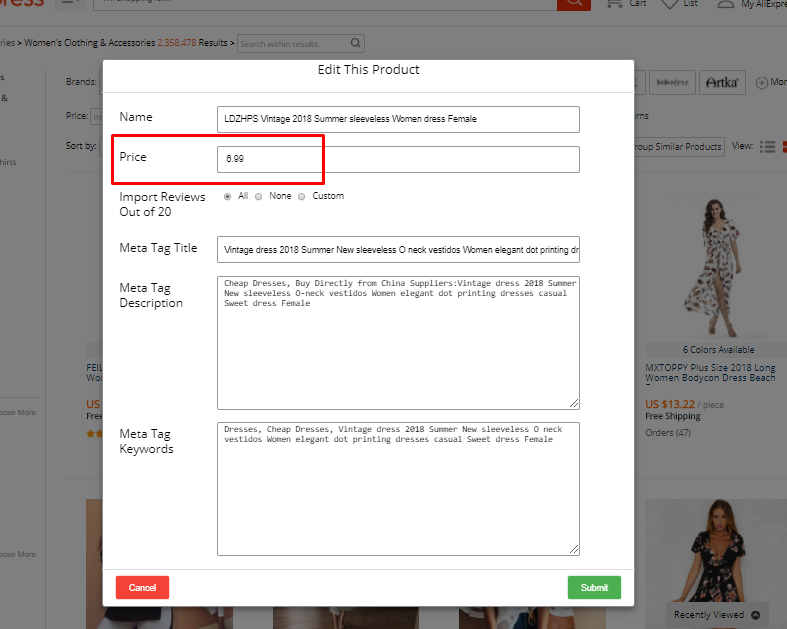The height and width of the screenshot is (629, 787).
Task: Click the search-within-results magnifier icon
Action: [x=355, y=43]
